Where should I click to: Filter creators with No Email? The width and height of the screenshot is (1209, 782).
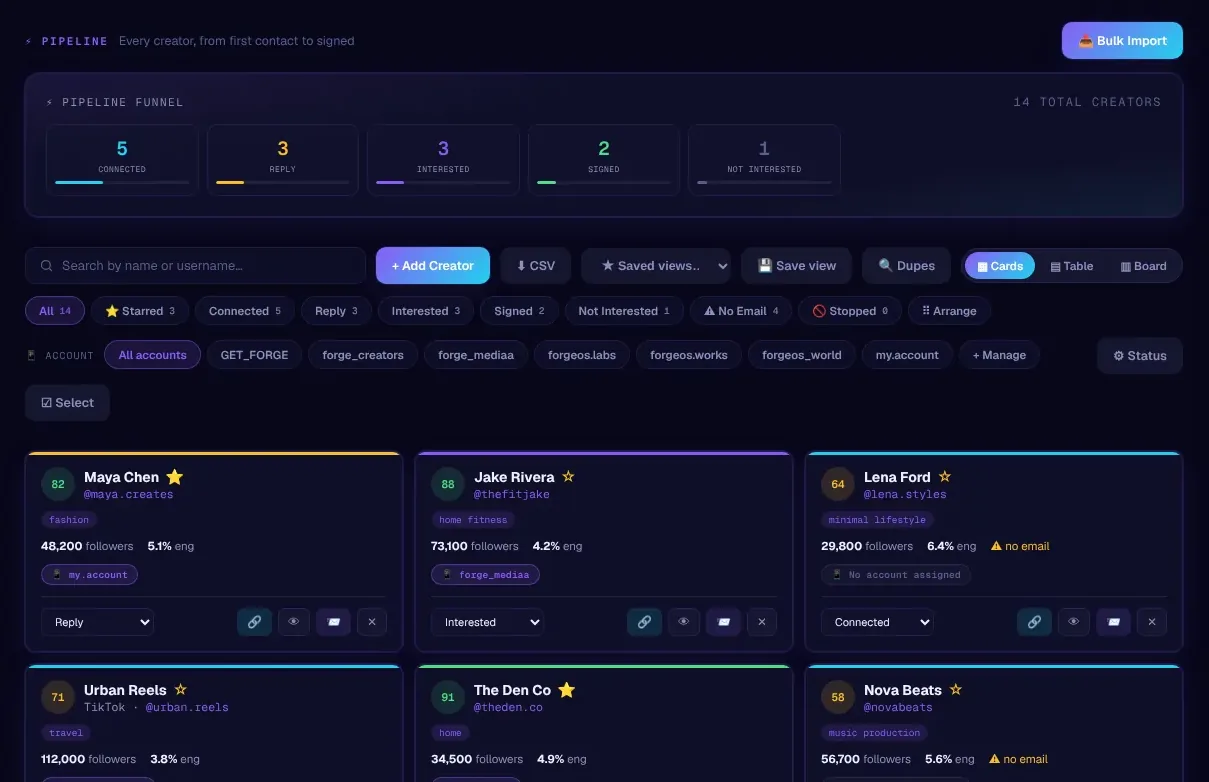point(741,311)
